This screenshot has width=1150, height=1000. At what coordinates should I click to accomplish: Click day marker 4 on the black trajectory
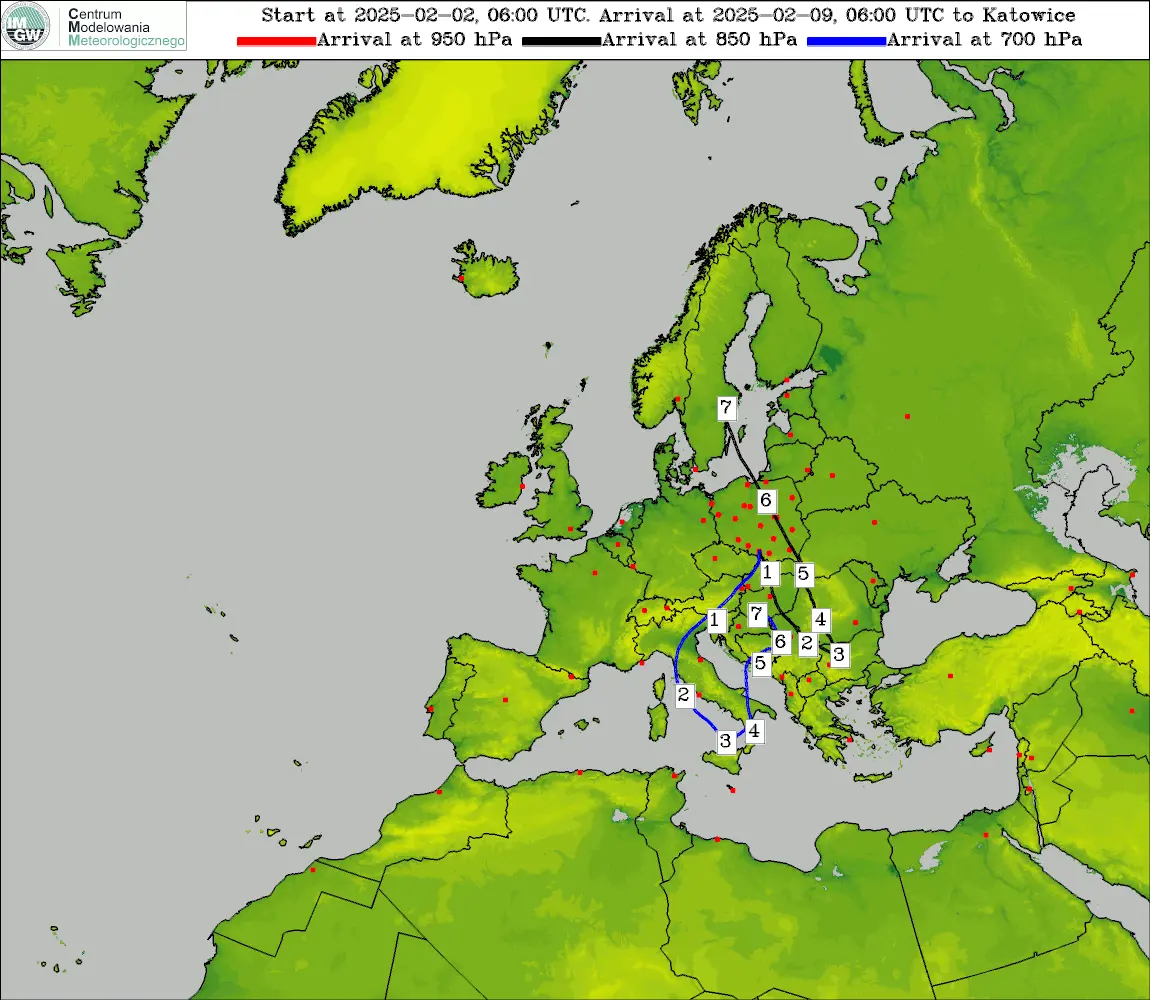coord(821,620)
